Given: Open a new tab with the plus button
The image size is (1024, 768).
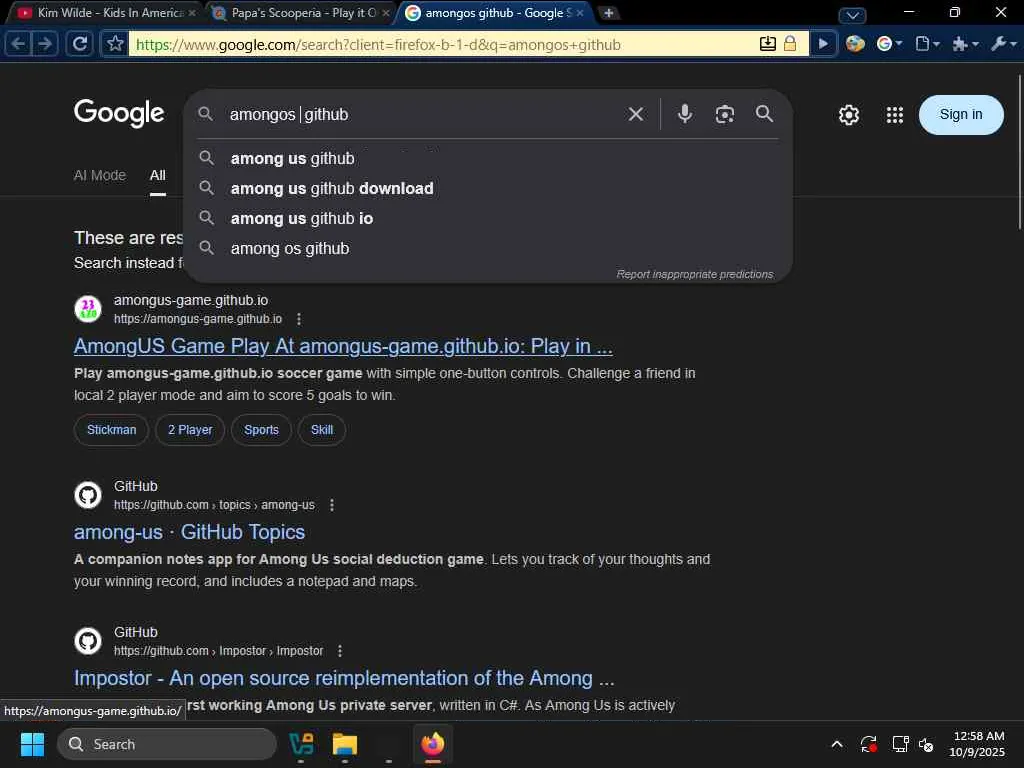Looking at the screenshot, I should [x=608, y=12].
